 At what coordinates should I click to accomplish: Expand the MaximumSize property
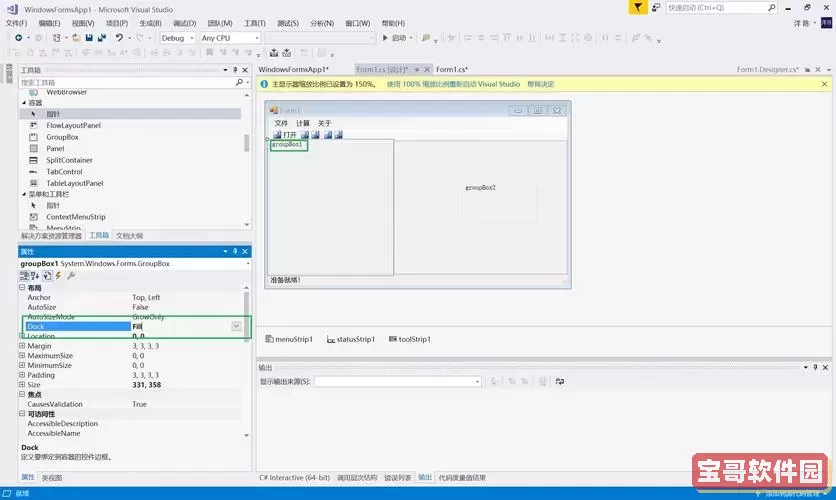pyautogui.click(x=22, y=355)
